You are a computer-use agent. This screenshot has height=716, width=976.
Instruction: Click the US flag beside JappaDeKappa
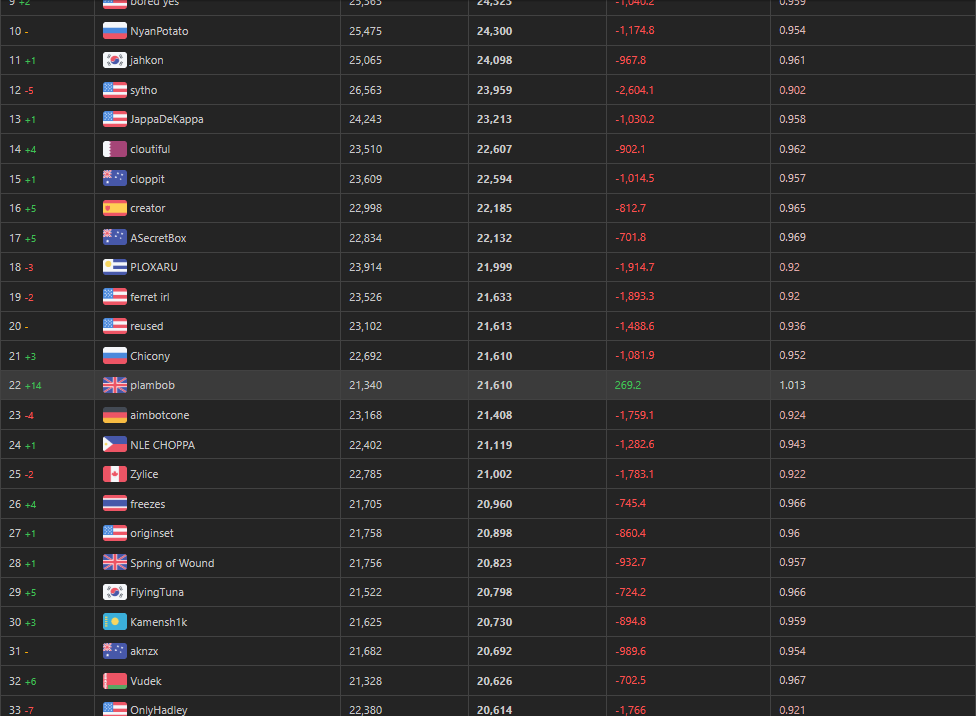(x=115, y=119)
